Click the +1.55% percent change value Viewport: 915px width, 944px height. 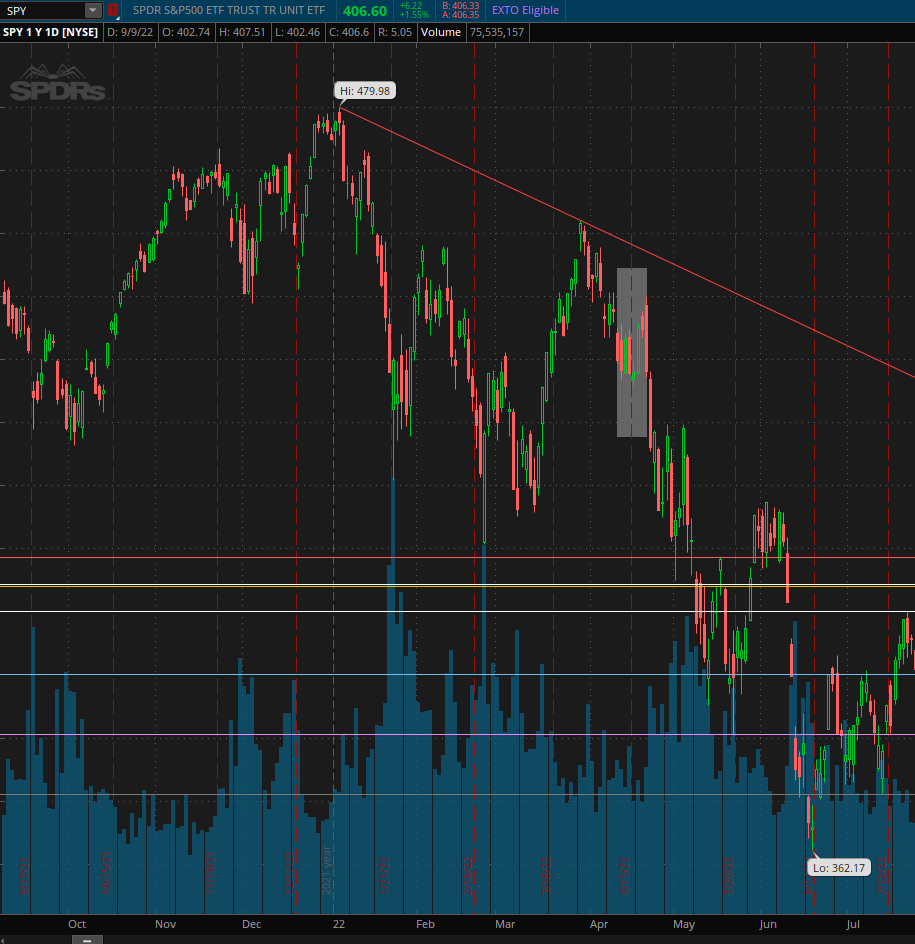pyautogui.click(x=414, y=14)
